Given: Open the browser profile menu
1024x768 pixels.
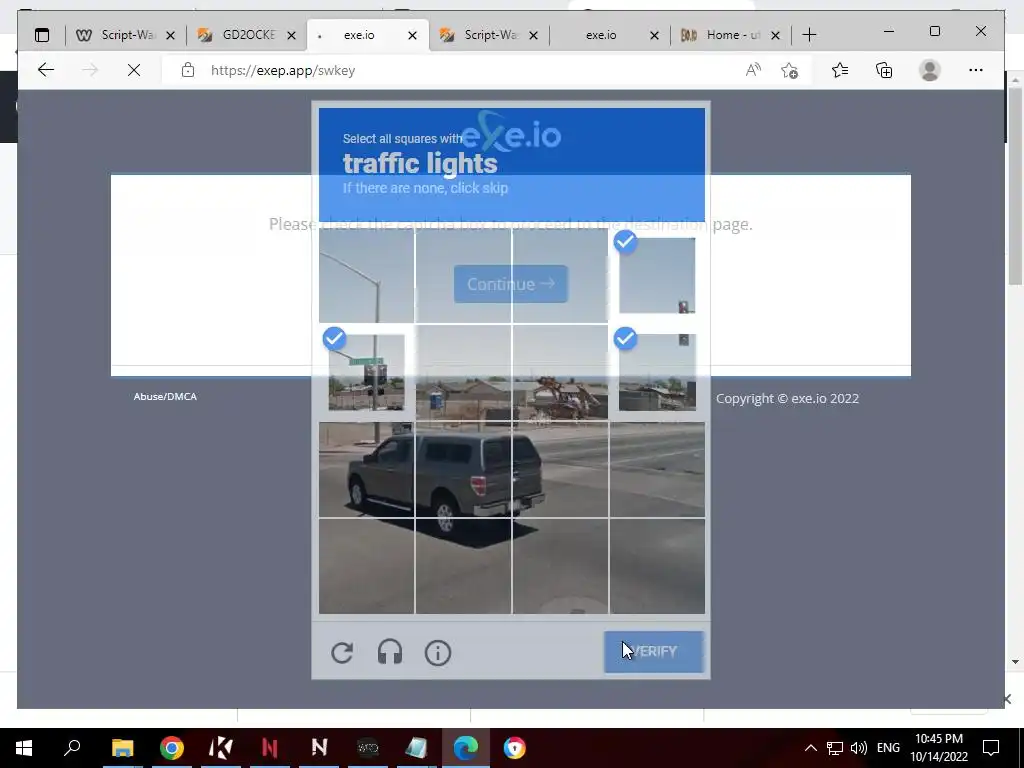Looking at the screenshot, I should pyautogui.click(x=930, y=70).
